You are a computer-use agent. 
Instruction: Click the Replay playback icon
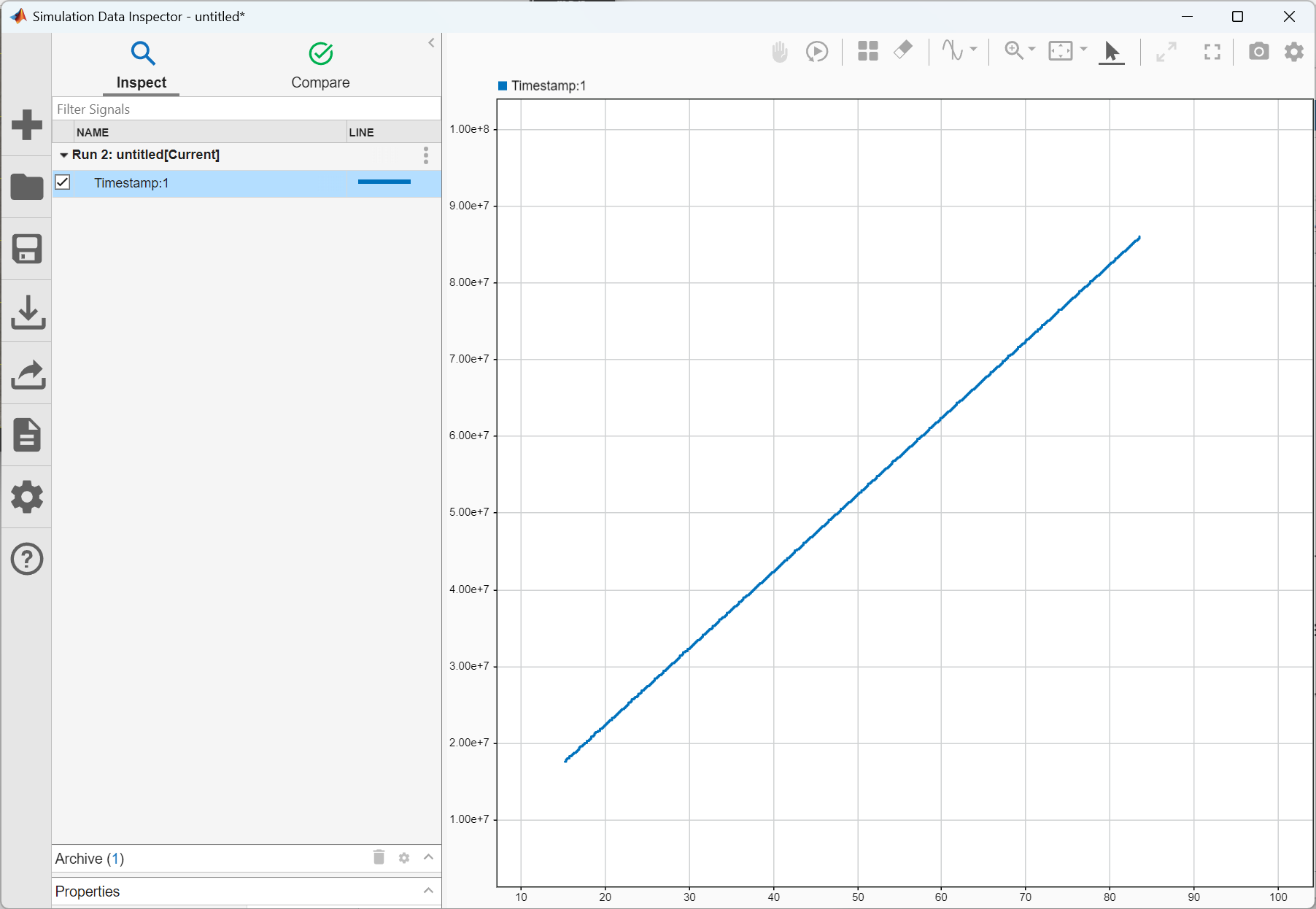(x=818, y=51)
